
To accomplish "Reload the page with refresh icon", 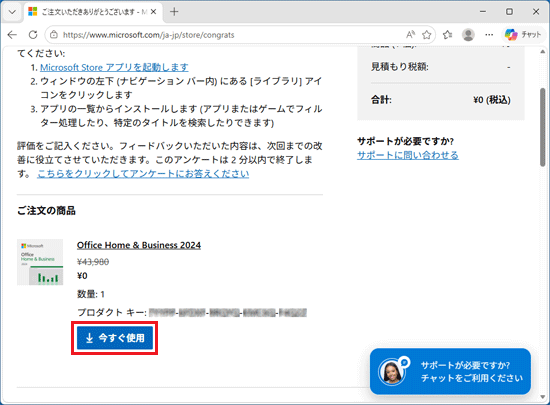I will [x=33, y=35].
